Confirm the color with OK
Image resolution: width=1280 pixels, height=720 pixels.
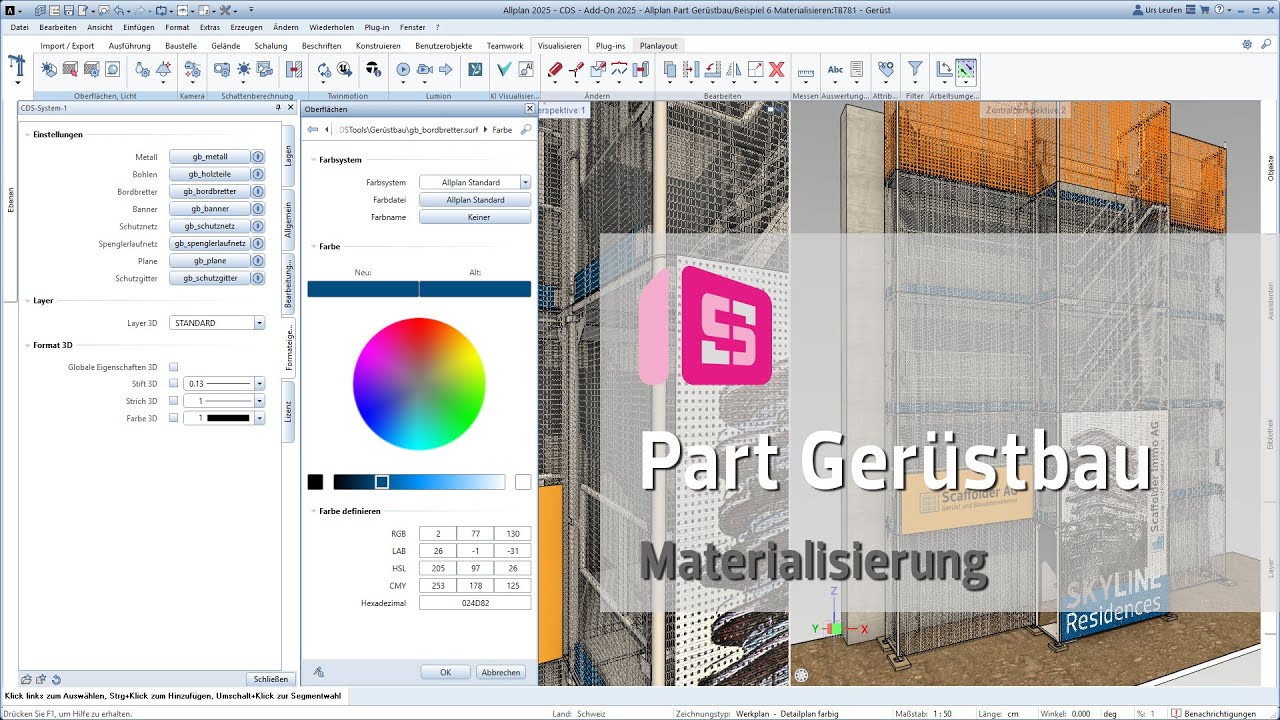(x=445, y=672)
